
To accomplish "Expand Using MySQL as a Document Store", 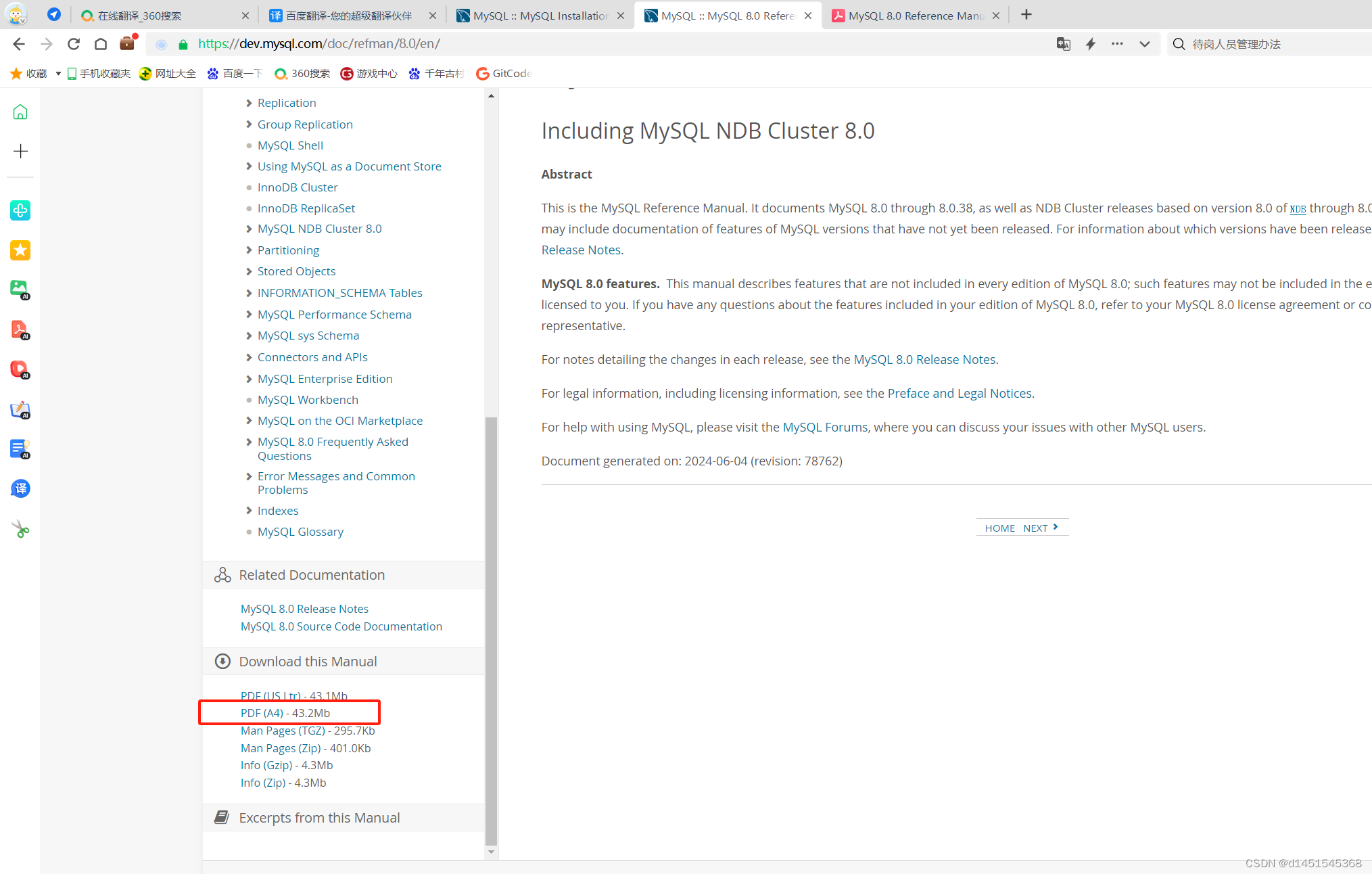I will tap(249, 166).
